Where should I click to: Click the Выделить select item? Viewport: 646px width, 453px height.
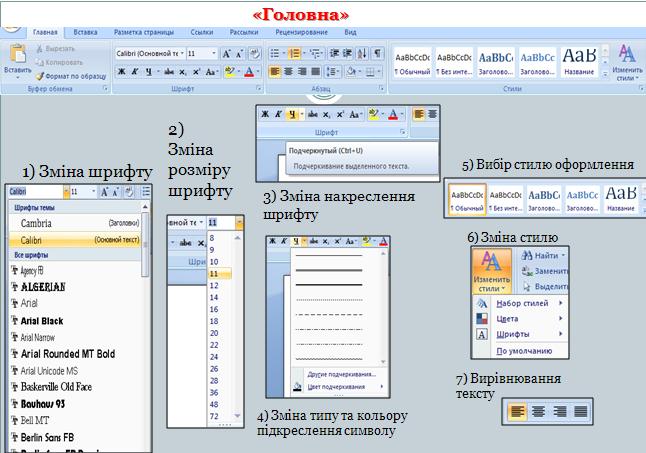[545, 286]
